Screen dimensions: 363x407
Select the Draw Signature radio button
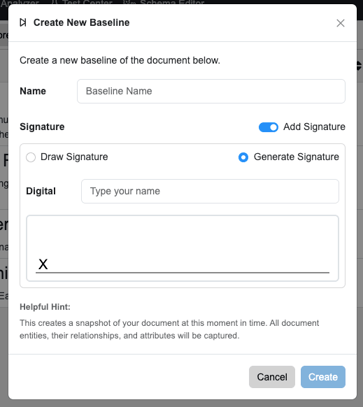point(31,157)
